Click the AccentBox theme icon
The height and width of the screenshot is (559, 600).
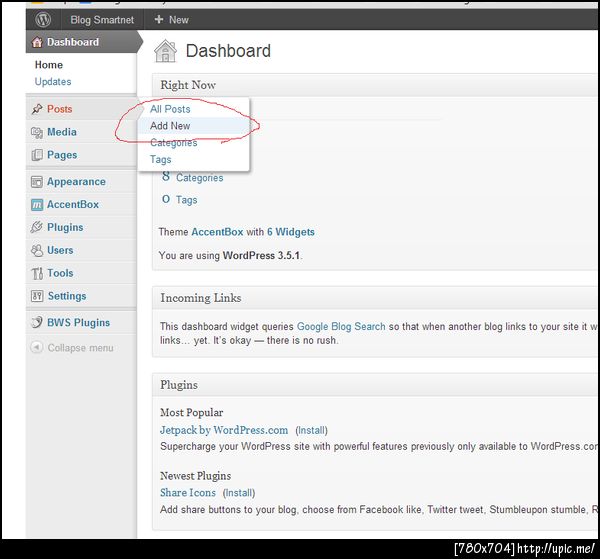pos(37,205)
